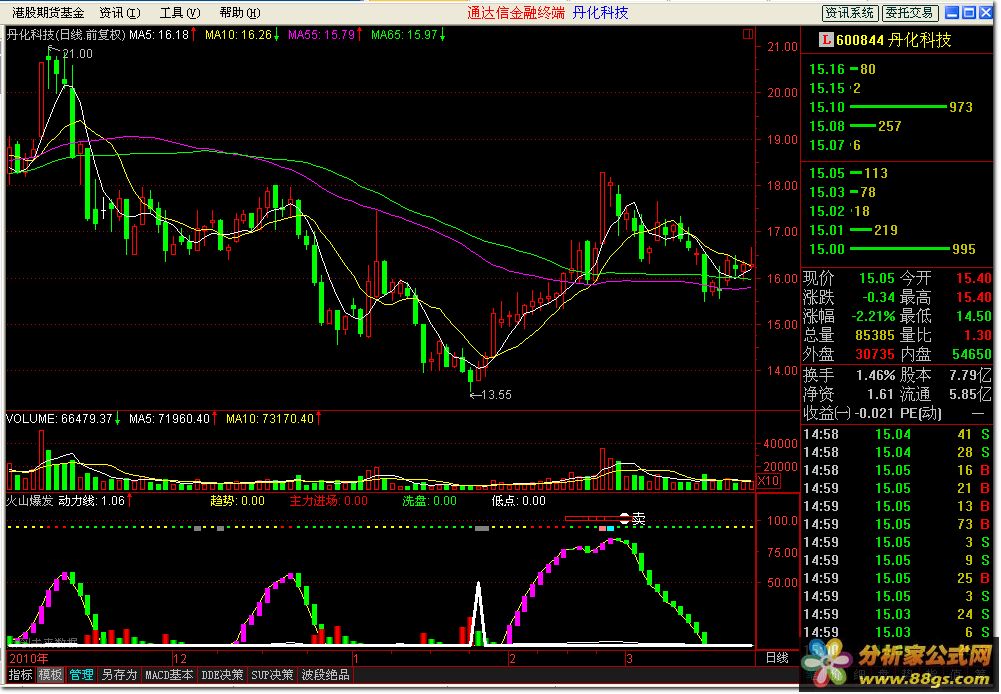
Task: Click 另存为 in bottom bar
Action: coord(119,674)
